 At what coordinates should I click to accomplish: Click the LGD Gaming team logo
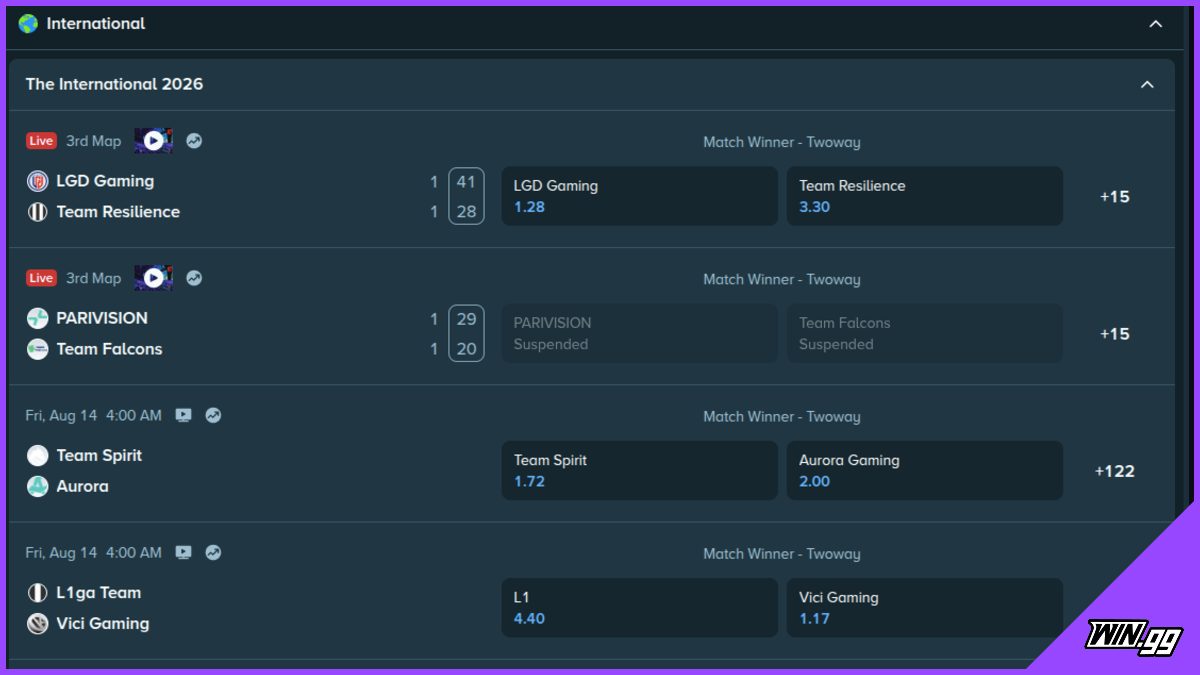(x=37, y=181)
